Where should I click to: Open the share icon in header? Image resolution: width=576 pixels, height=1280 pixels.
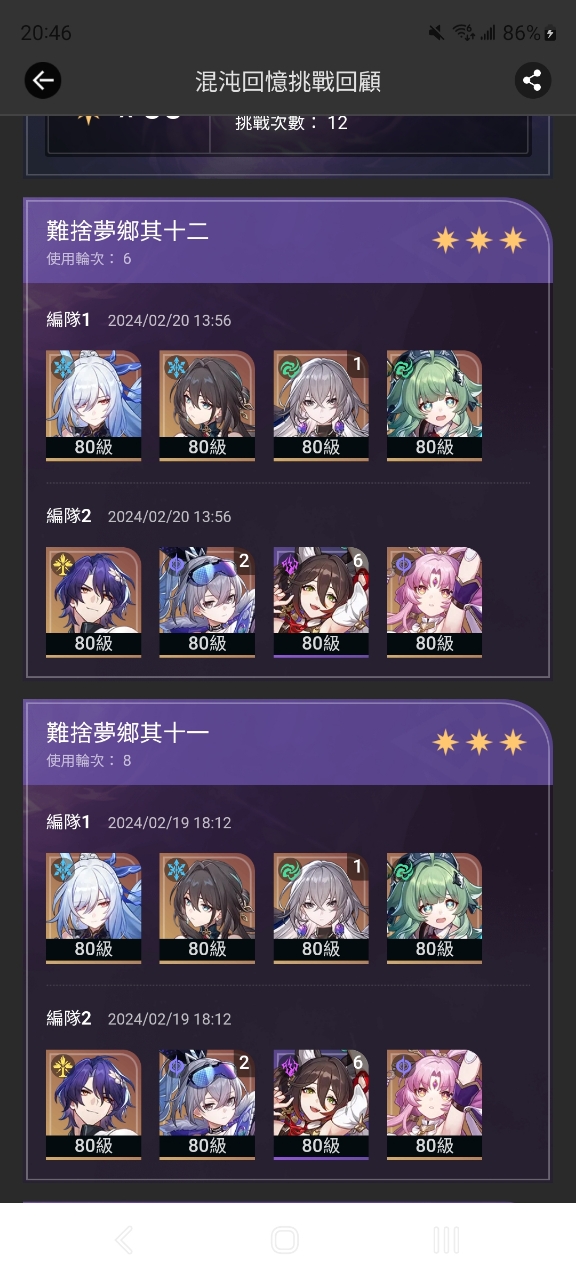tap(533, 81)
